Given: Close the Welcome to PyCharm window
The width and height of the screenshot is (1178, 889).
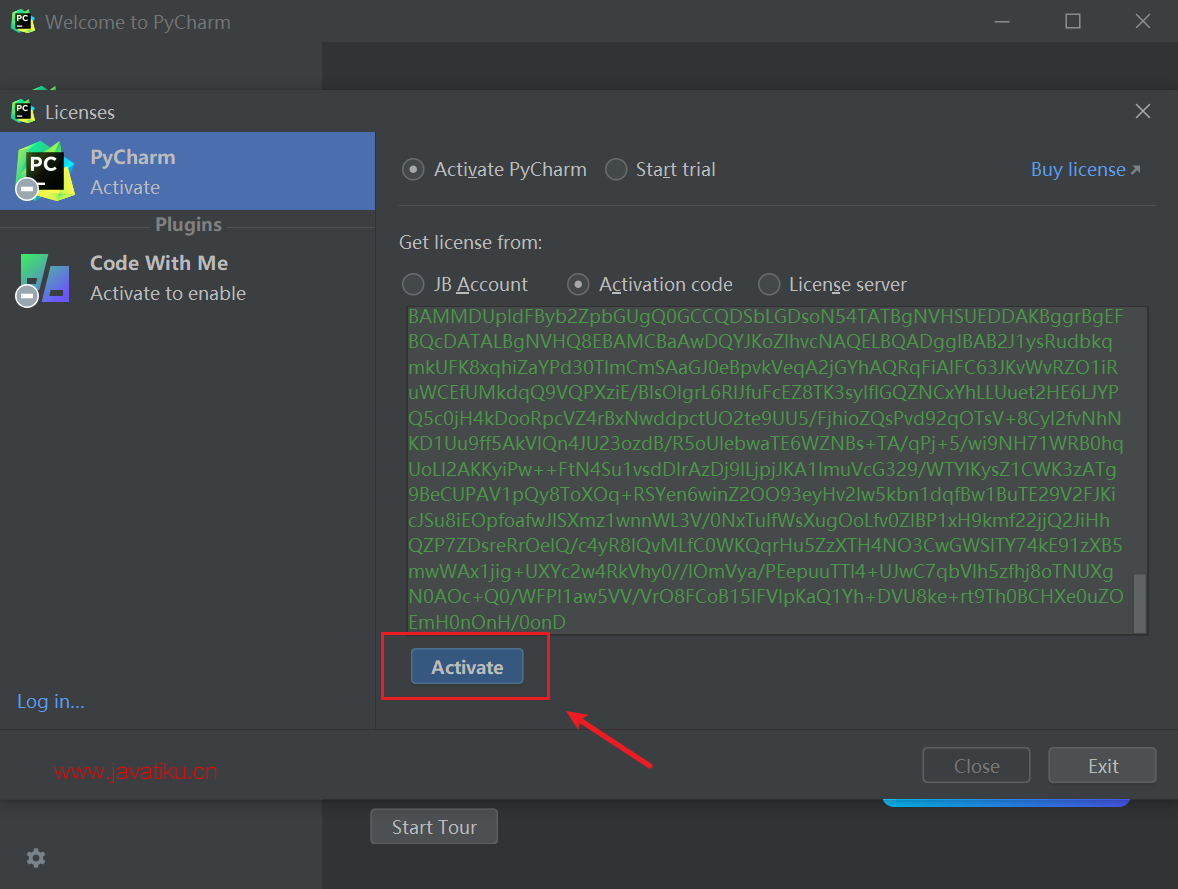Looking at the screenshot, I should point(1143,21).
